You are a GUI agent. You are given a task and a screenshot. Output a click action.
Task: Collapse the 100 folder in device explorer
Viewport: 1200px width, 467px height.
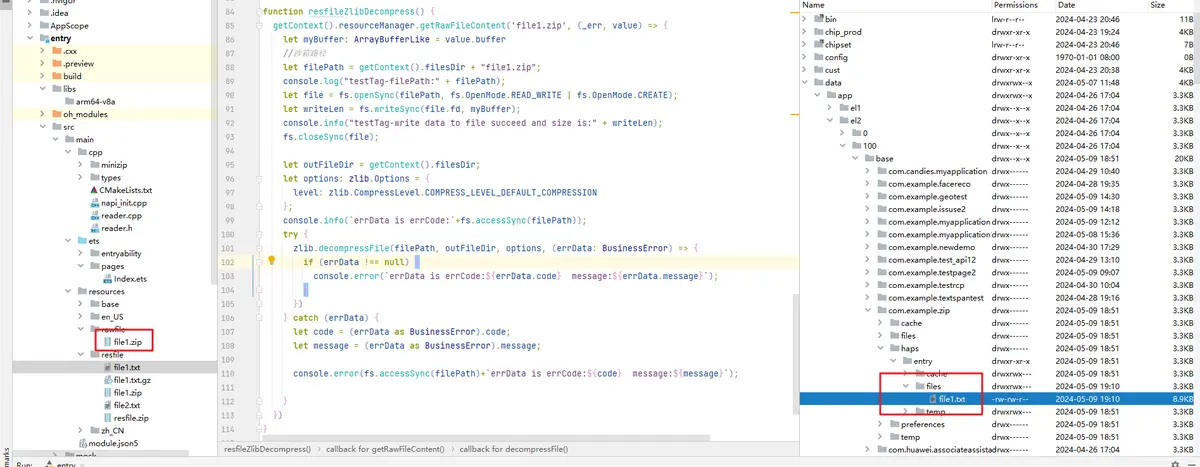coord(843,145)
